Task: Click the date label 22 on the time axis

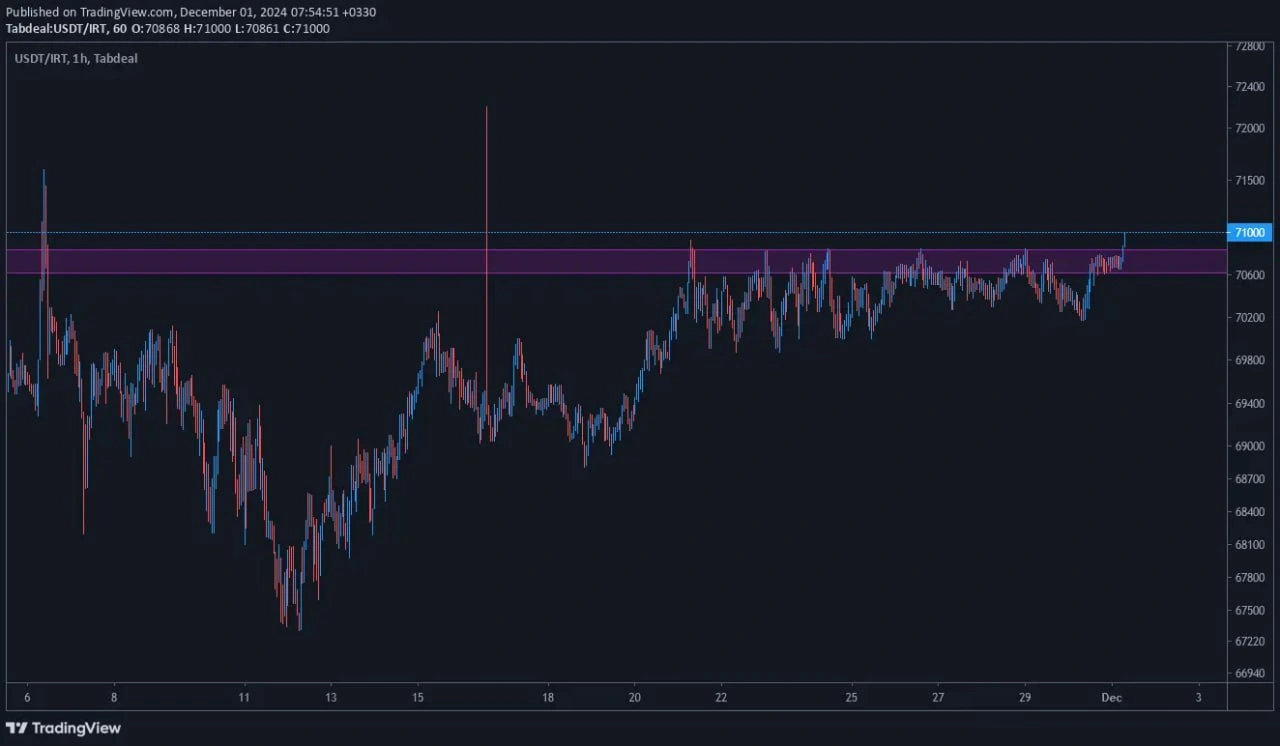Action: tap(721, 697)
